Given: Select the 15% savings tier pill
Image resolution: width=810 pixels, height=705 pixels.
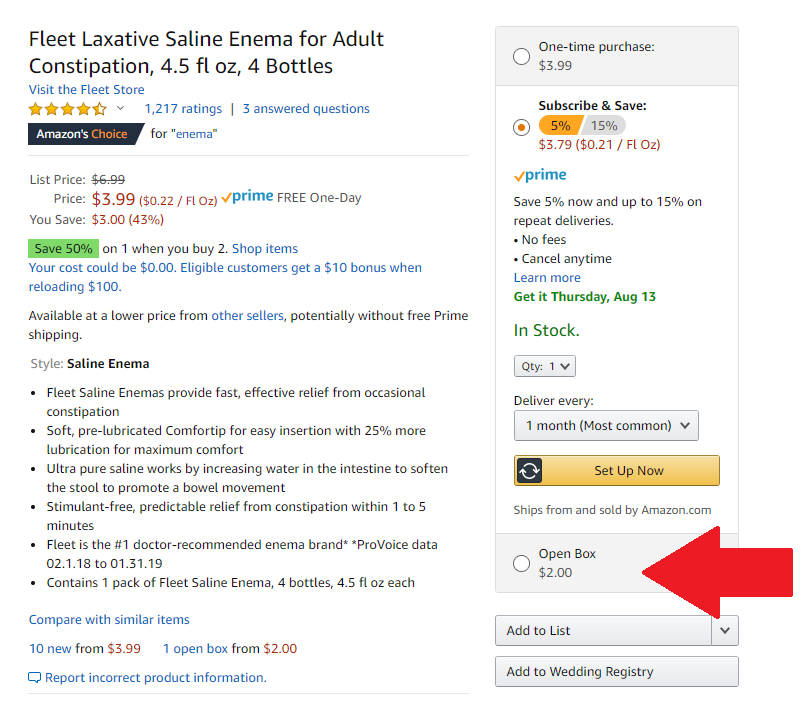Looking at the screenshot, I should (x=604, y=126).
